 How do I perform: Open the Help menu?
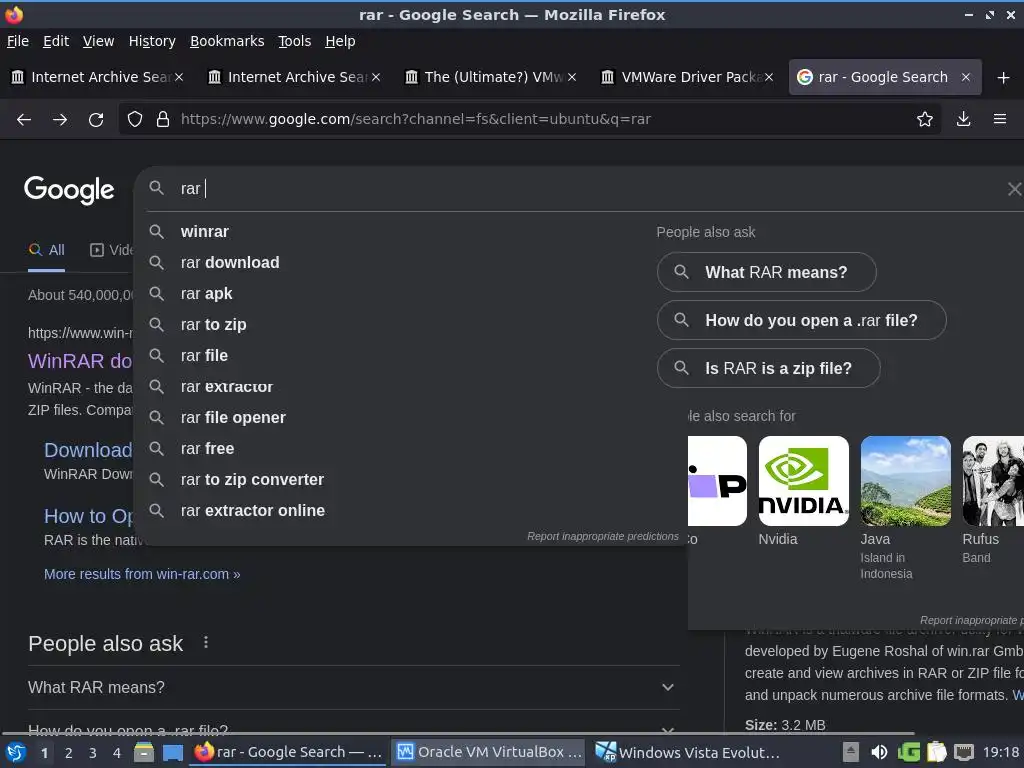pyautogui.click(x=340, y=41)
